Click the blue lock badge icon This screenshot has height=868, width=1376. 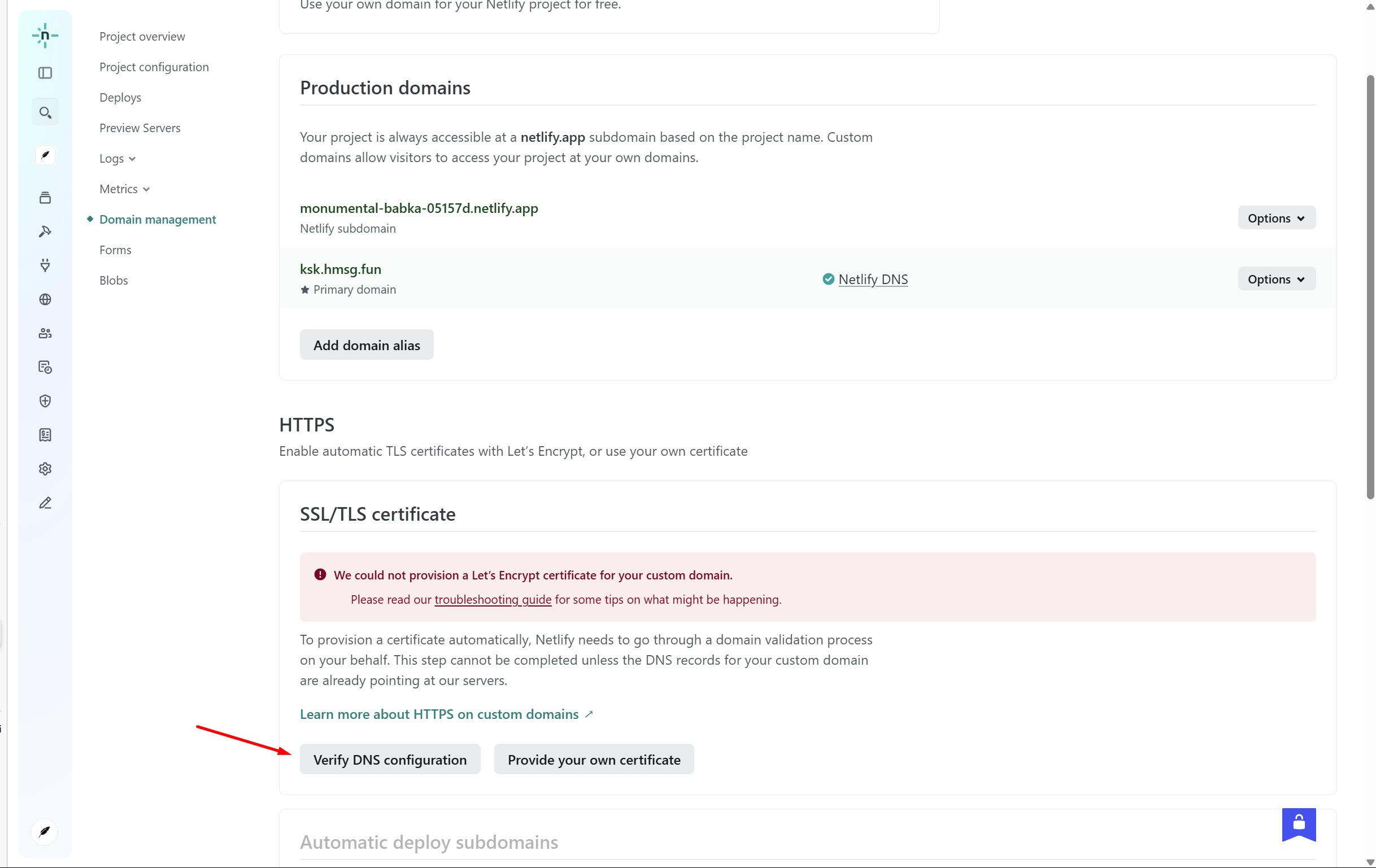1298,823
